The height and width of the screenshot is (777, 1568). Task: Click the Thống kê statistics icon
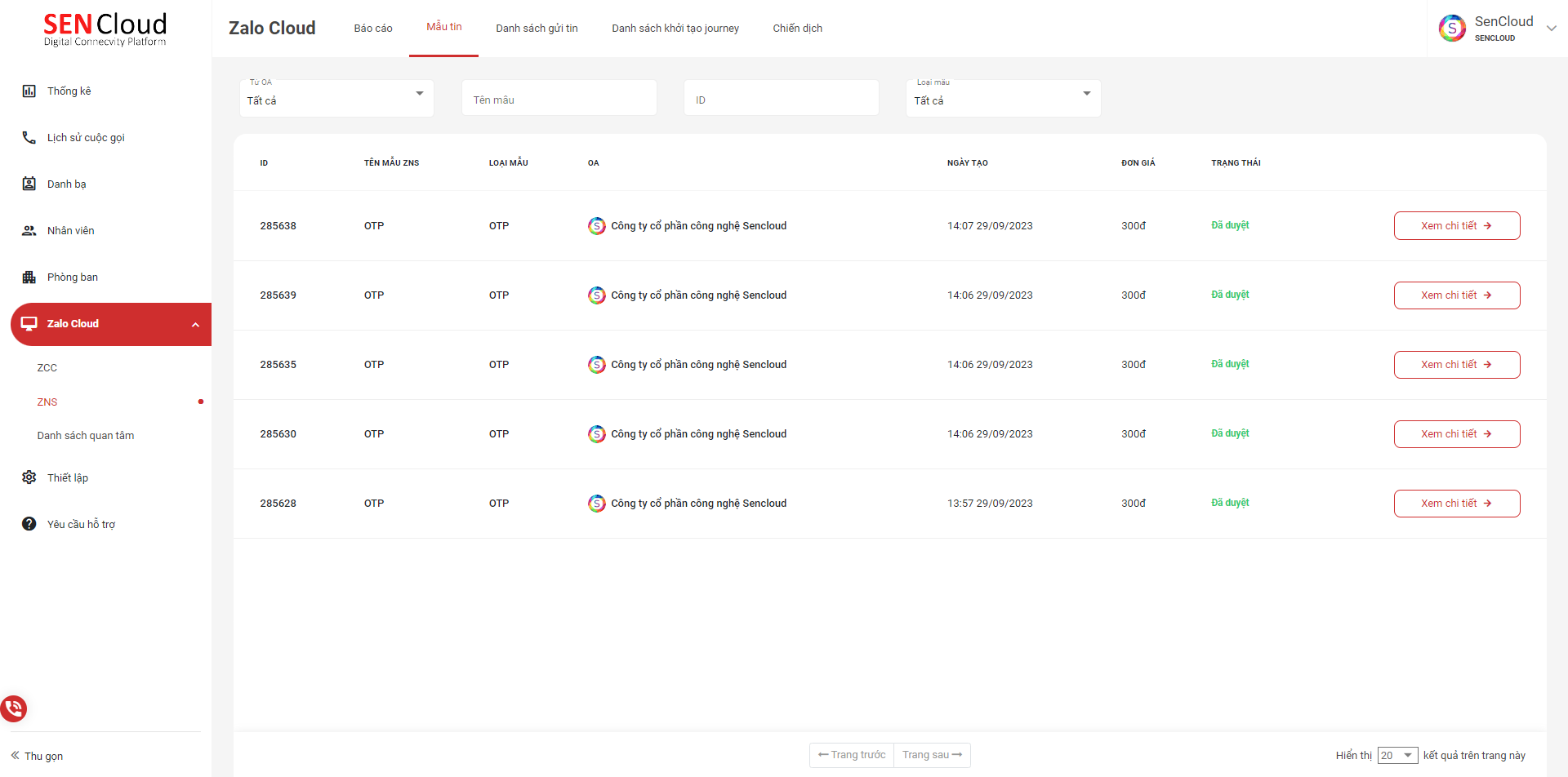click(29, 91)
